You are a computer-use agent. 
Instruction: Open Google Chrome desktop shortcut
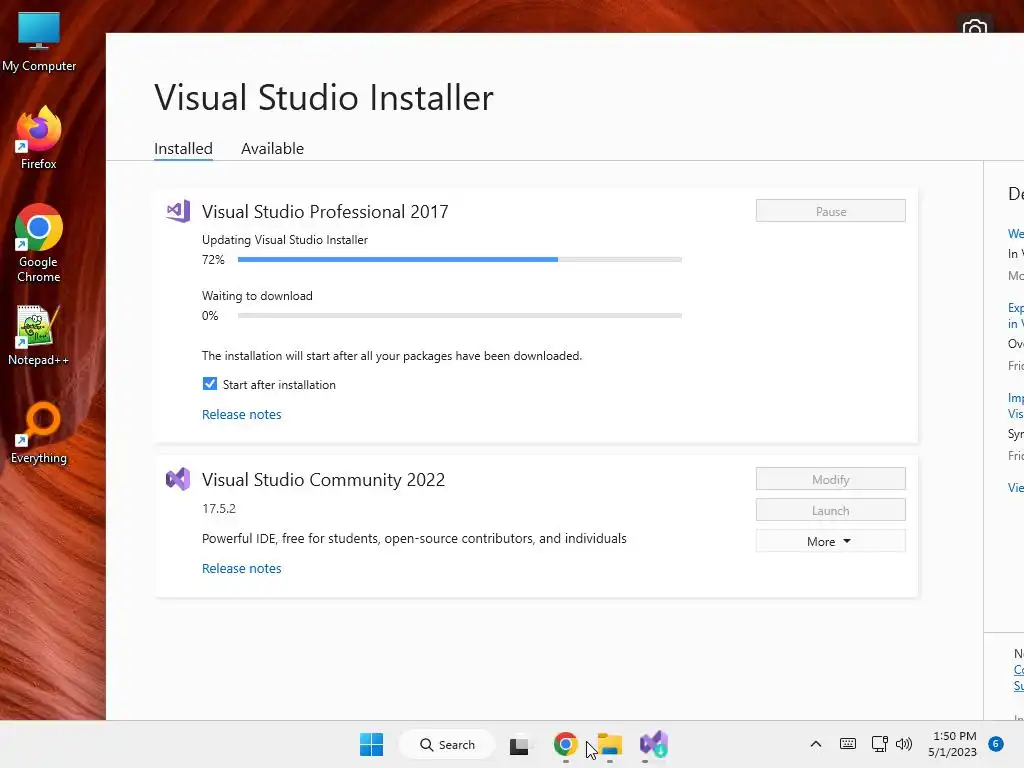[39, 243]
